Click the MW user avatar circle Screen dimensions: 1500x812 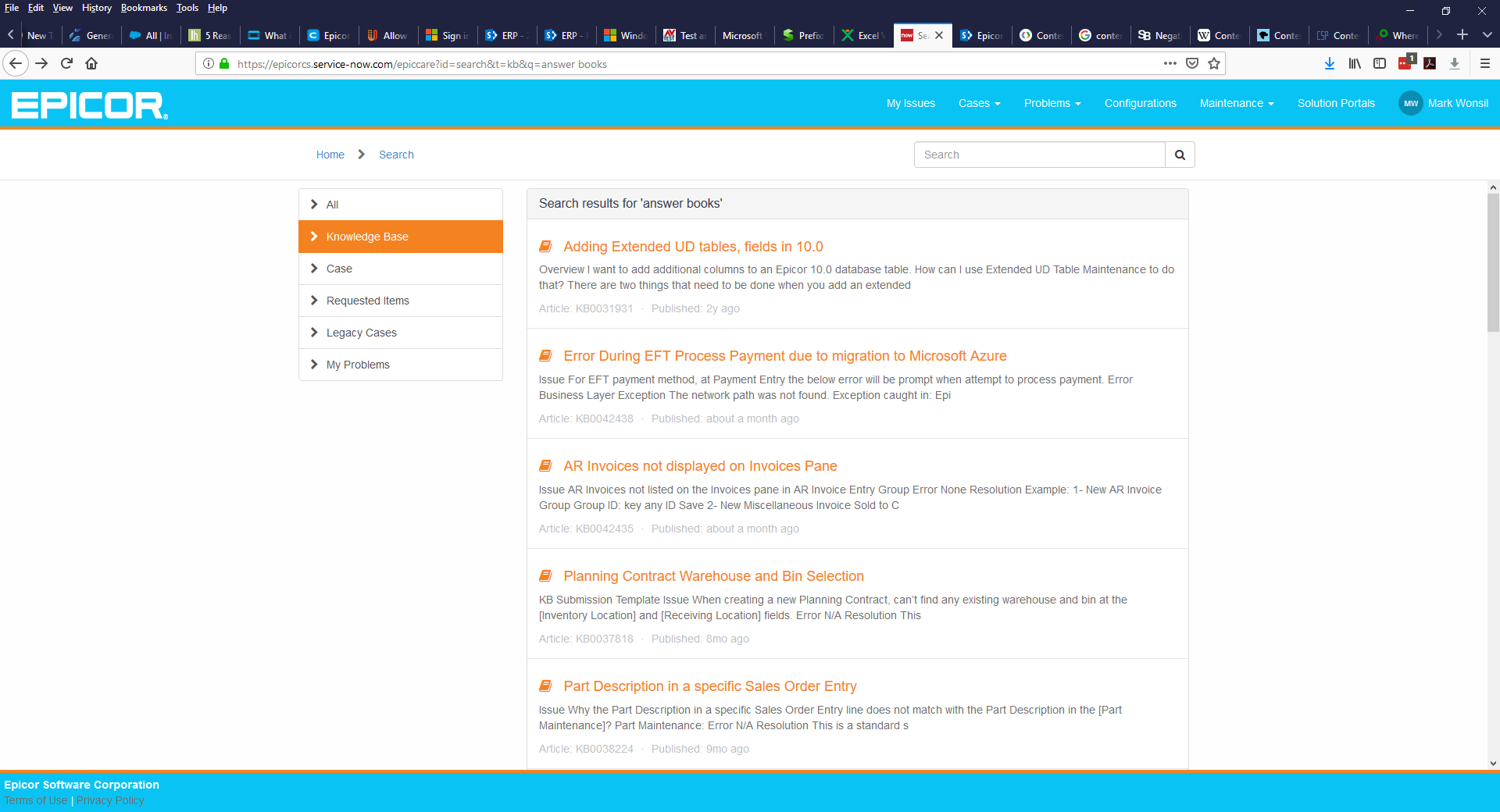coord(1410,103)
